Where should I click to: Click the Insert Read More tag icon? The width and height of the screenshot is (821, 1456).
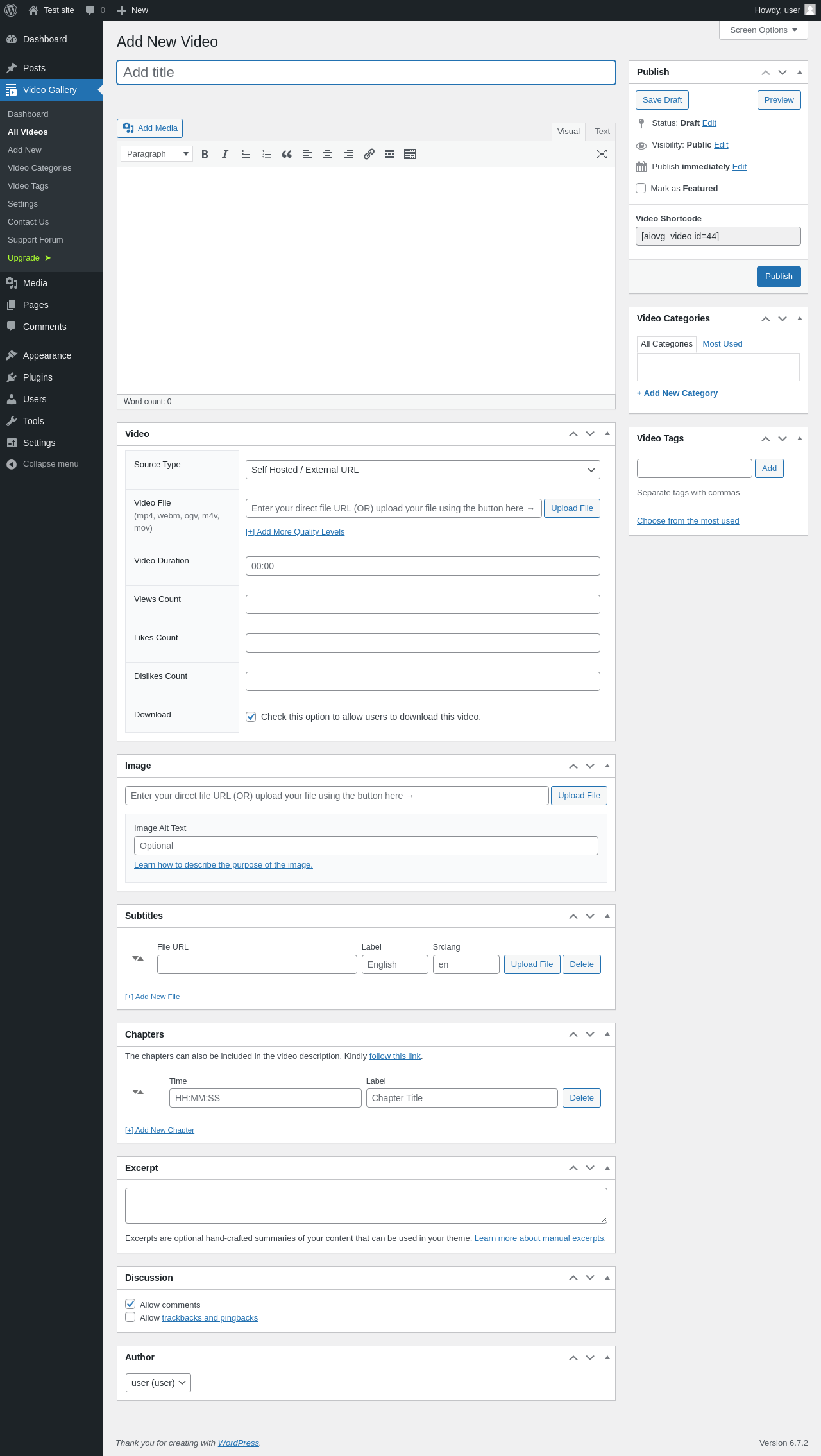389,154
